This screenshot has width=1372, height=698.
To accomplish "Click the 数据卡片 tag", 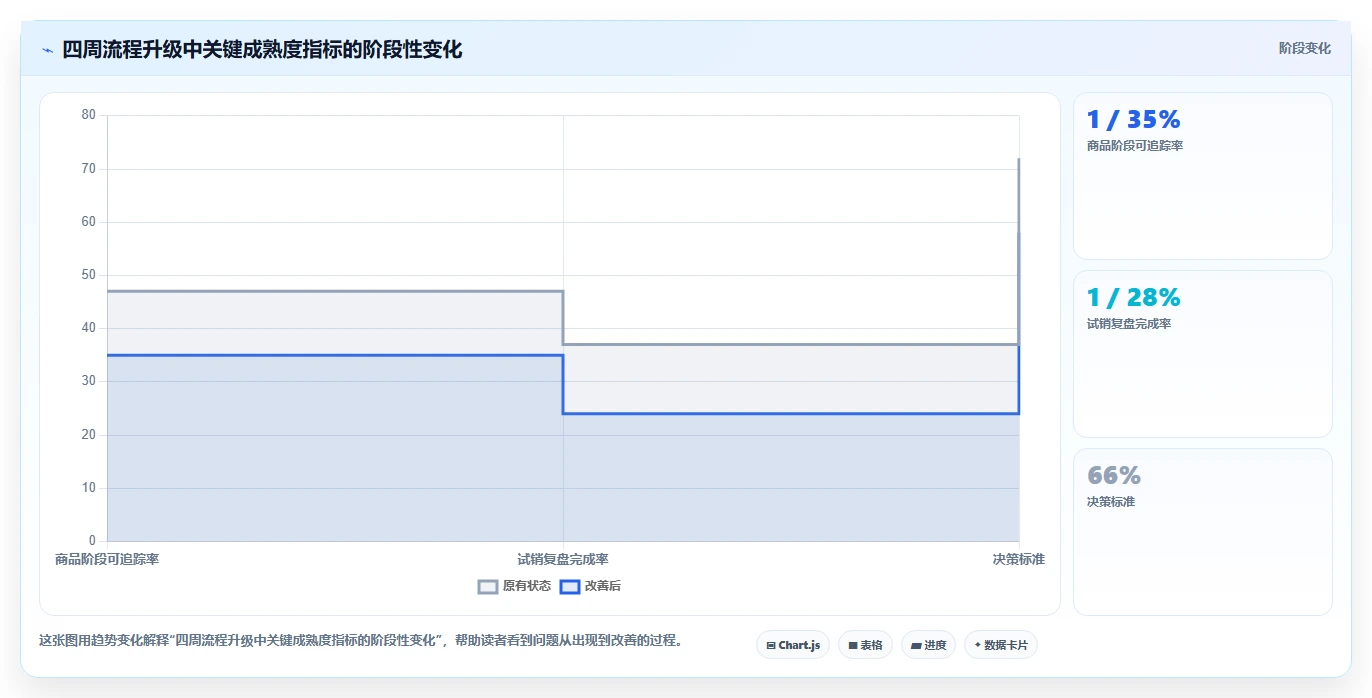I will click(x=1001, y=645).
